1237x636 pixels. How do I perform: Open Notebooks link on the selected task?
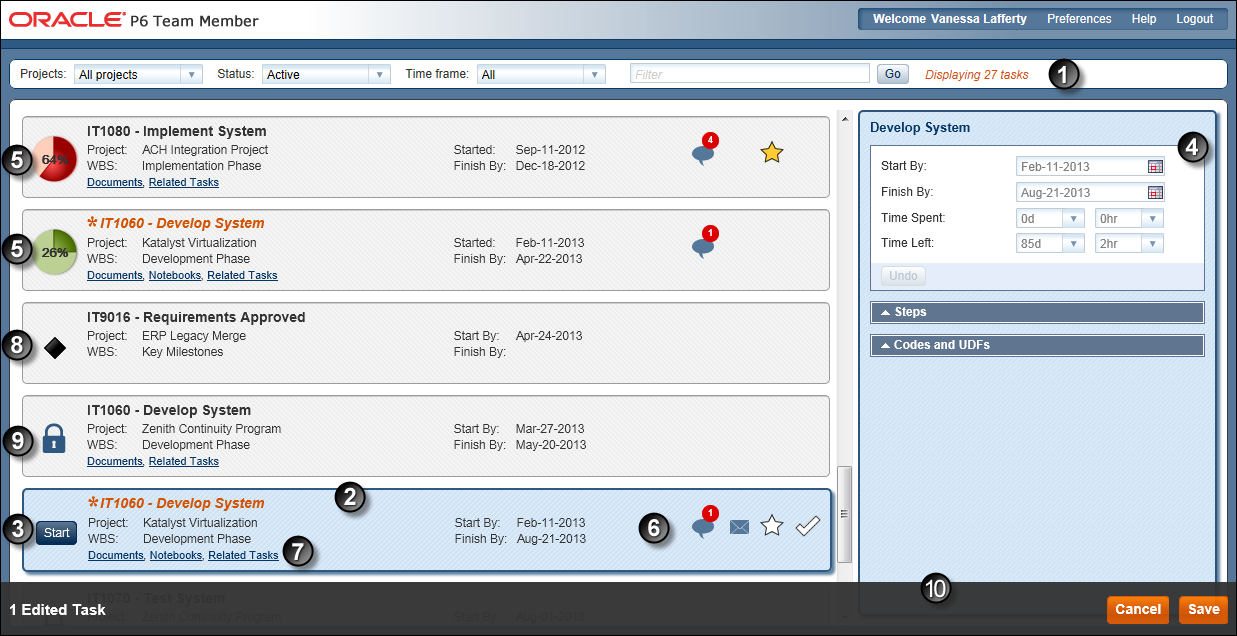[176, 555]
